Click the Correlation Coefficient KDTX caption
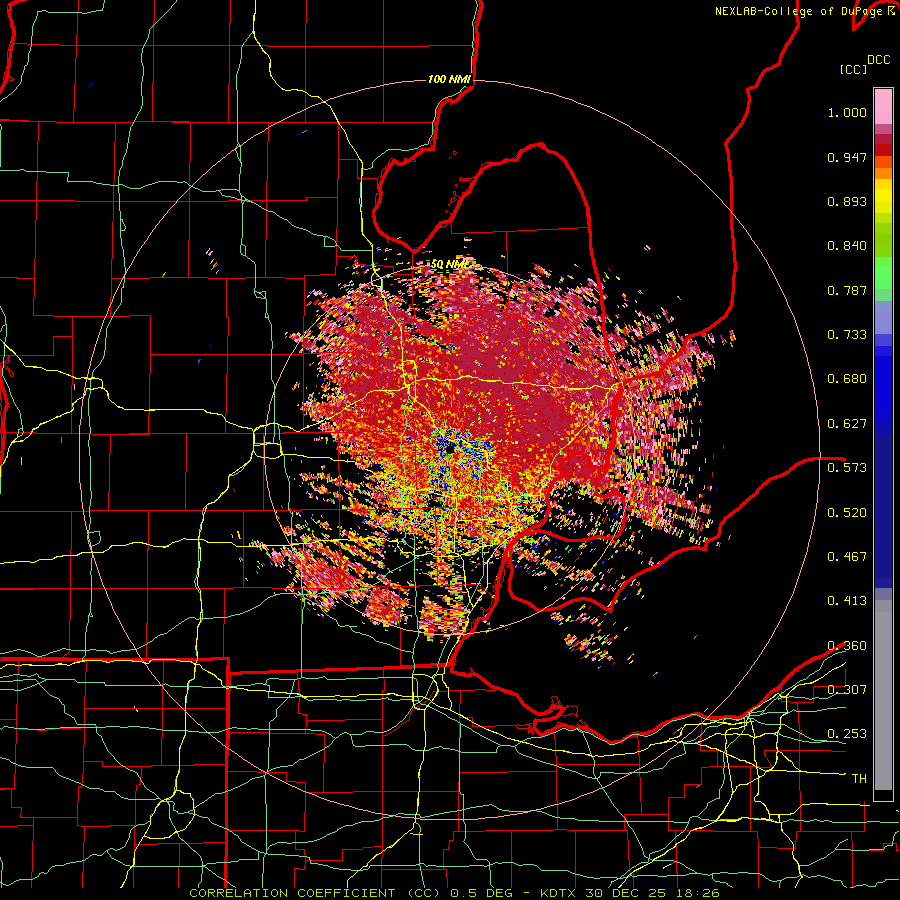The image size is (900, 900). pyautogui.click(x=454, y=893)
